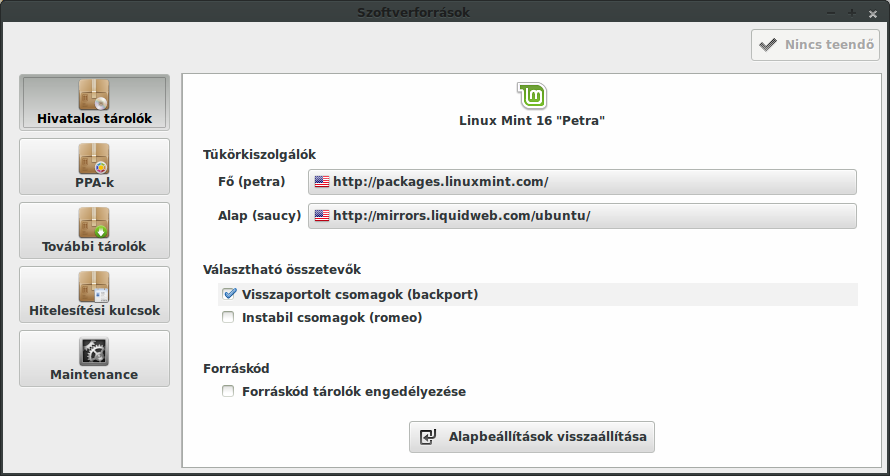Click the Forráskód heading
Screen dimensions: 890x476
point(236,369)
